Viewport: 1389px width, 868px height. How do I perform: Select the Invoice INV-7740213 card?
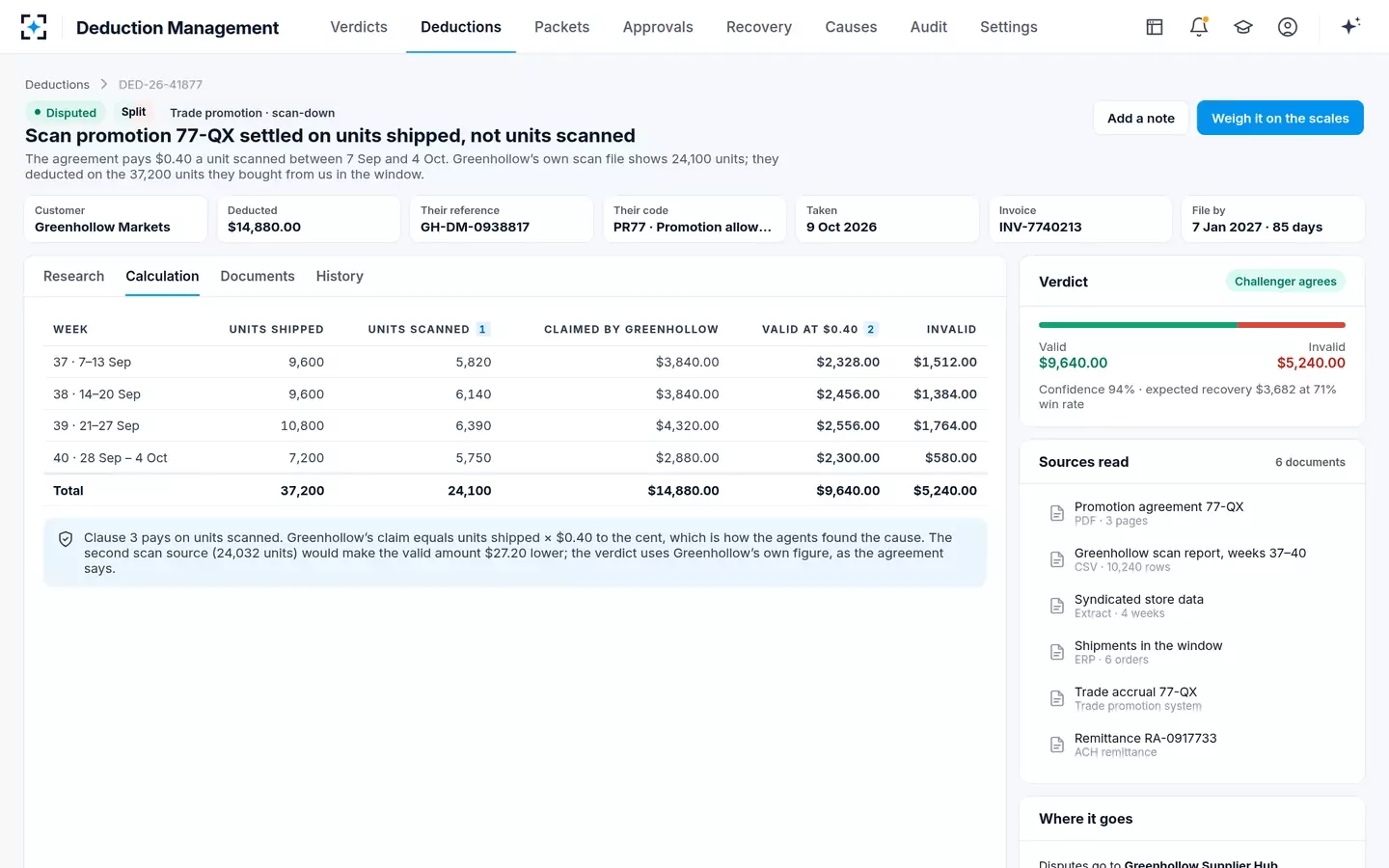click(1080, 219)
